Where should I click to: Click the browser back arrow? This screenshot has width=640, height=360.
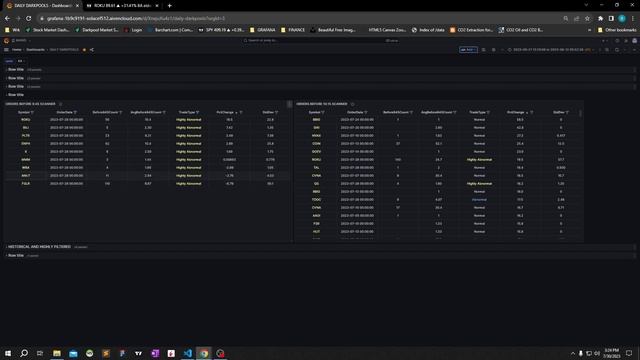pos(7,18)
